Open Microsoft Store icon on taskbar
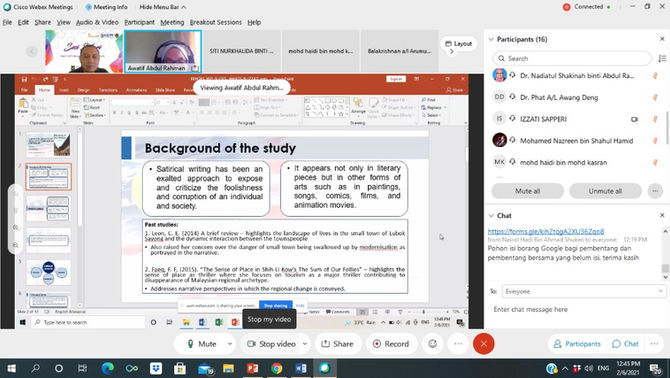The image size is (670, 378). pyautogui.click(x=180, y=368)
